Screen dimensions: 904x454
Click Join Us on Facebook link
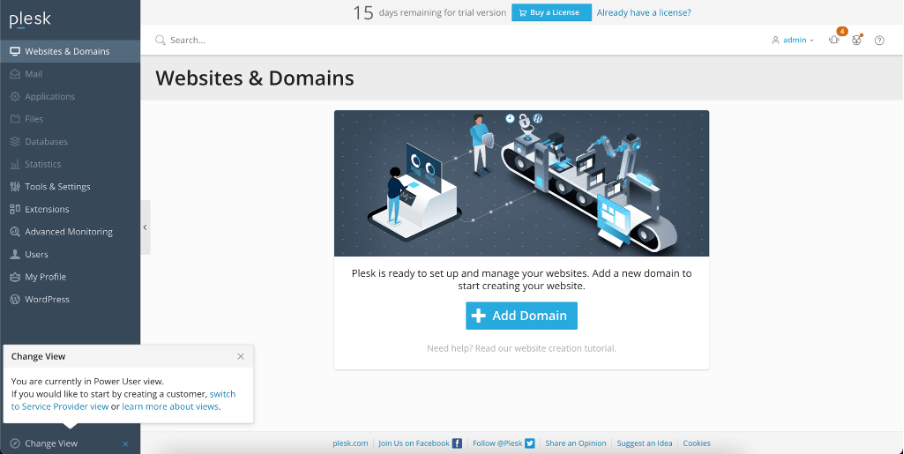(x=413, y=443)
